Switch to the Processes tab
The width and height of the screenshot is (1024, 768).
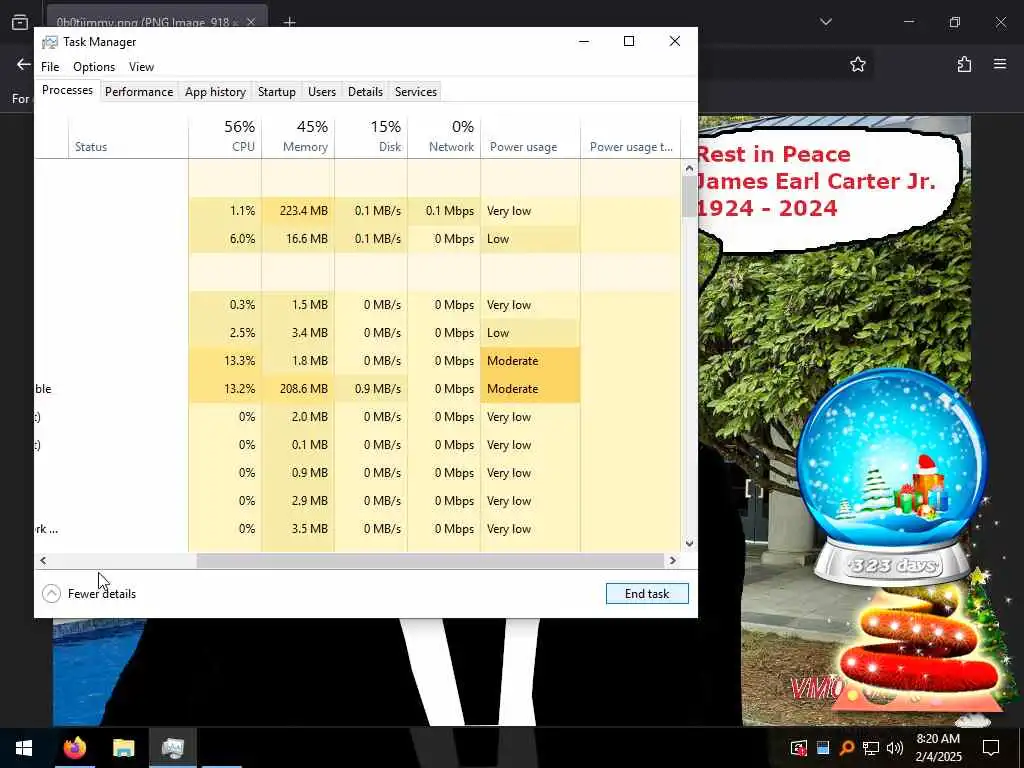[x=67, y=90]
